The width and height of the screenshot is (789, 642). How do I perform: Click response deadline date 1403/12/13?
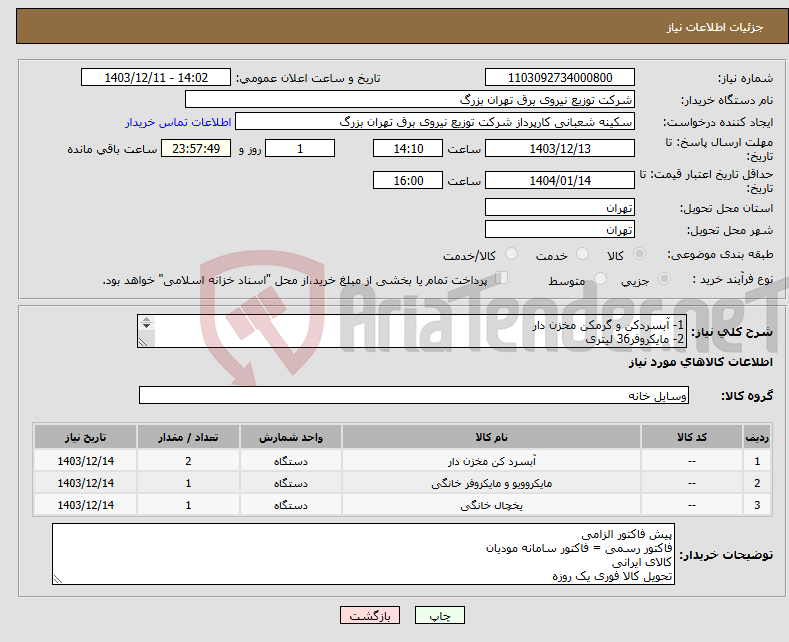tap(560, 148)
